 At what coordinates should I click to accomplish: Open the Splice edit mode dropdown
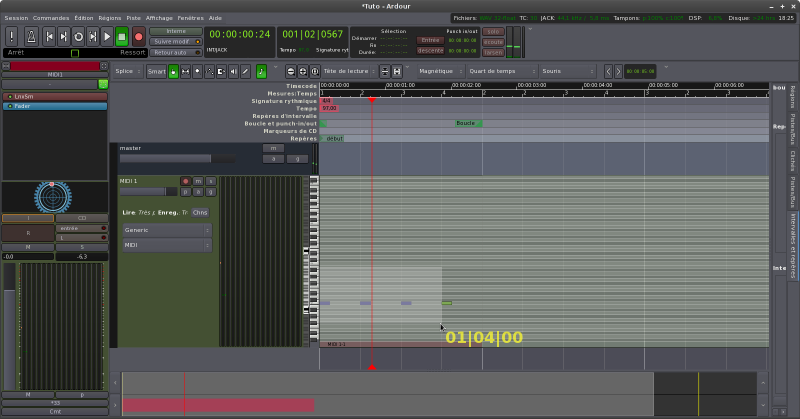127,71
